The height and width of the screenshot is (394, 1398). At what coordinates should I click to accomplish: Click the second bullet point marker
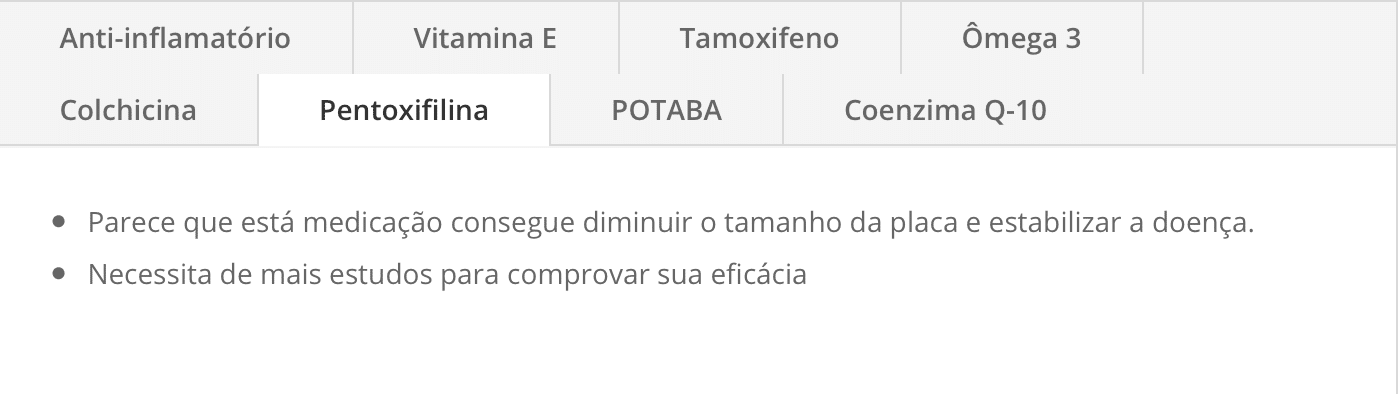pyautogui.click(x=60, y=273)
